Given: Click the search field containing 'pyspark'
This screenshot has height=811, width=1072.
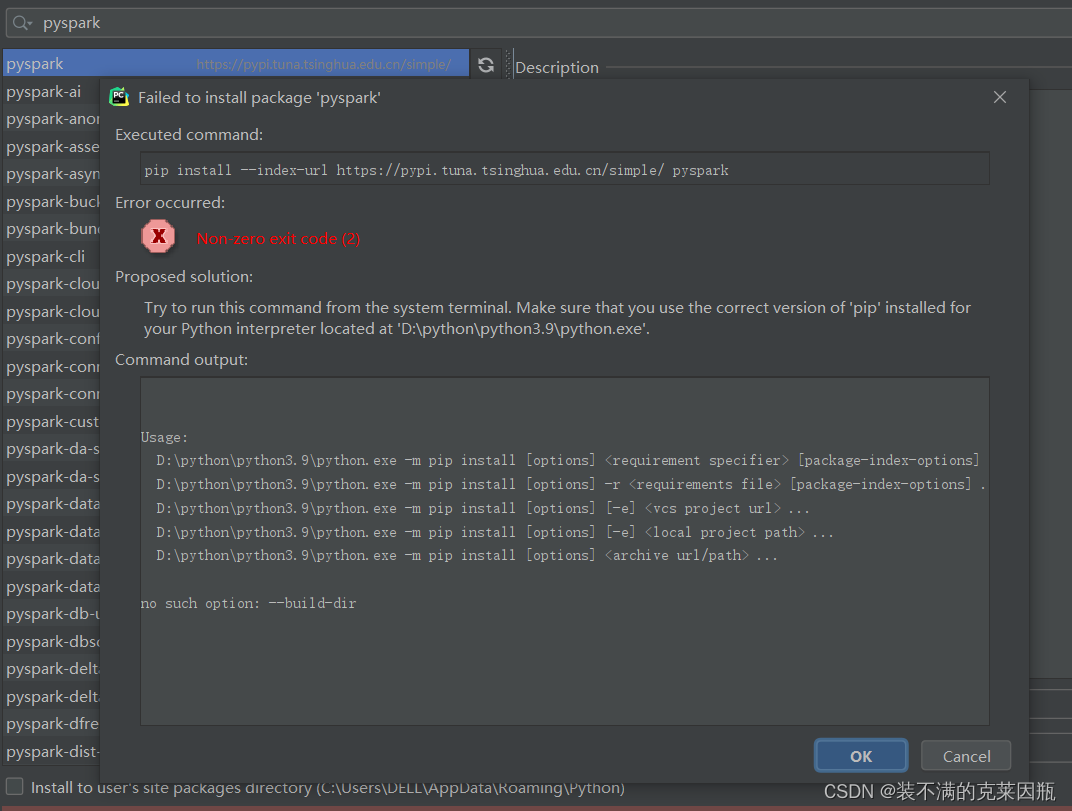Looking at the screenshot, I should coord(540,23).
